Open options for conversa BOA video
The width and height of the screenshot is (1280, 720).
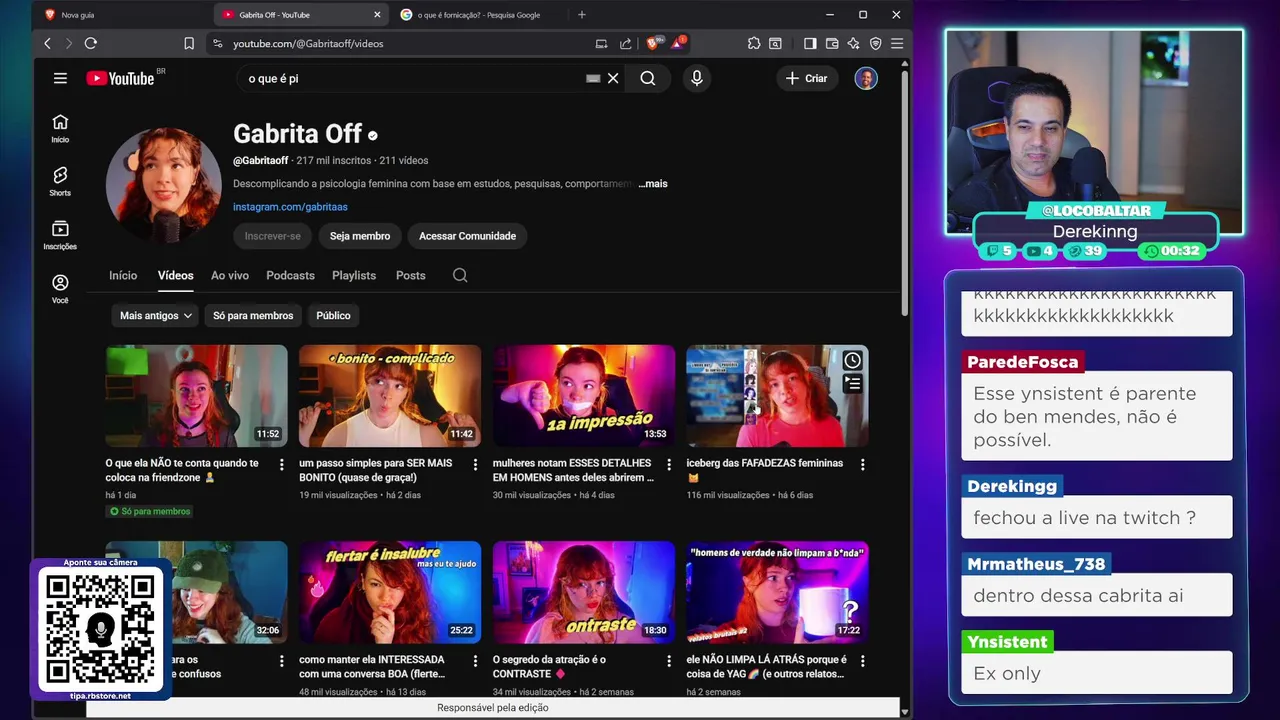pos(475,661)
